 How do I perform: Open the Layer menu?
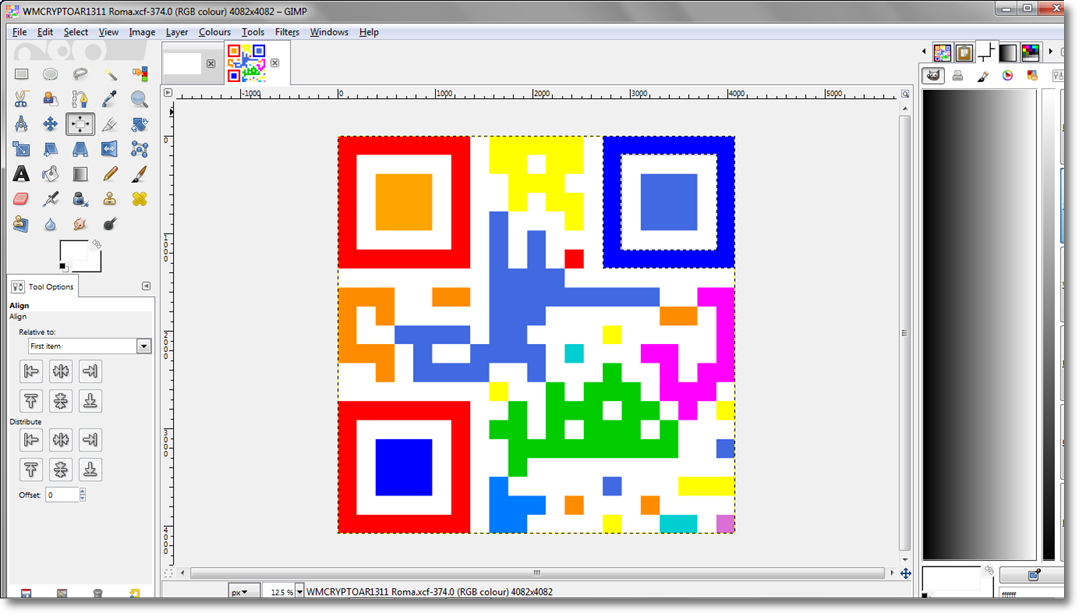[x=176, y=32]
